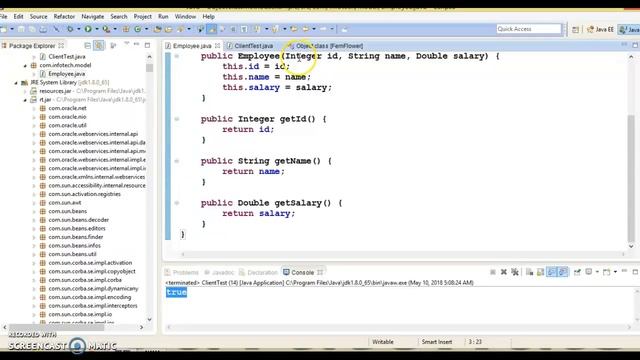The width and height of the screenshot is (640, 360).
Task: Click the Package Explorer vertical scrollbar thumb
Action: [x=149, y=68]
